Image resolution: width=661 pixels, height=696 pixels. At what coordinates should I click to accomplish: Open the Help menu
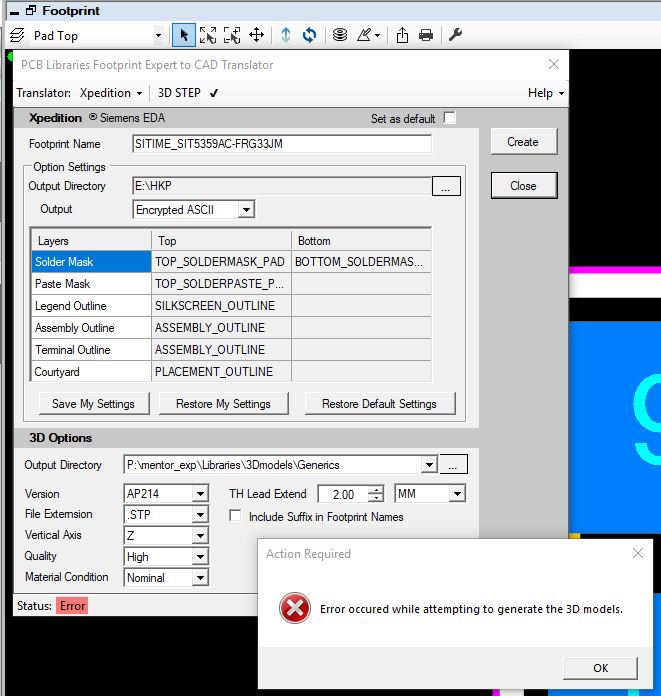(546, 93)
